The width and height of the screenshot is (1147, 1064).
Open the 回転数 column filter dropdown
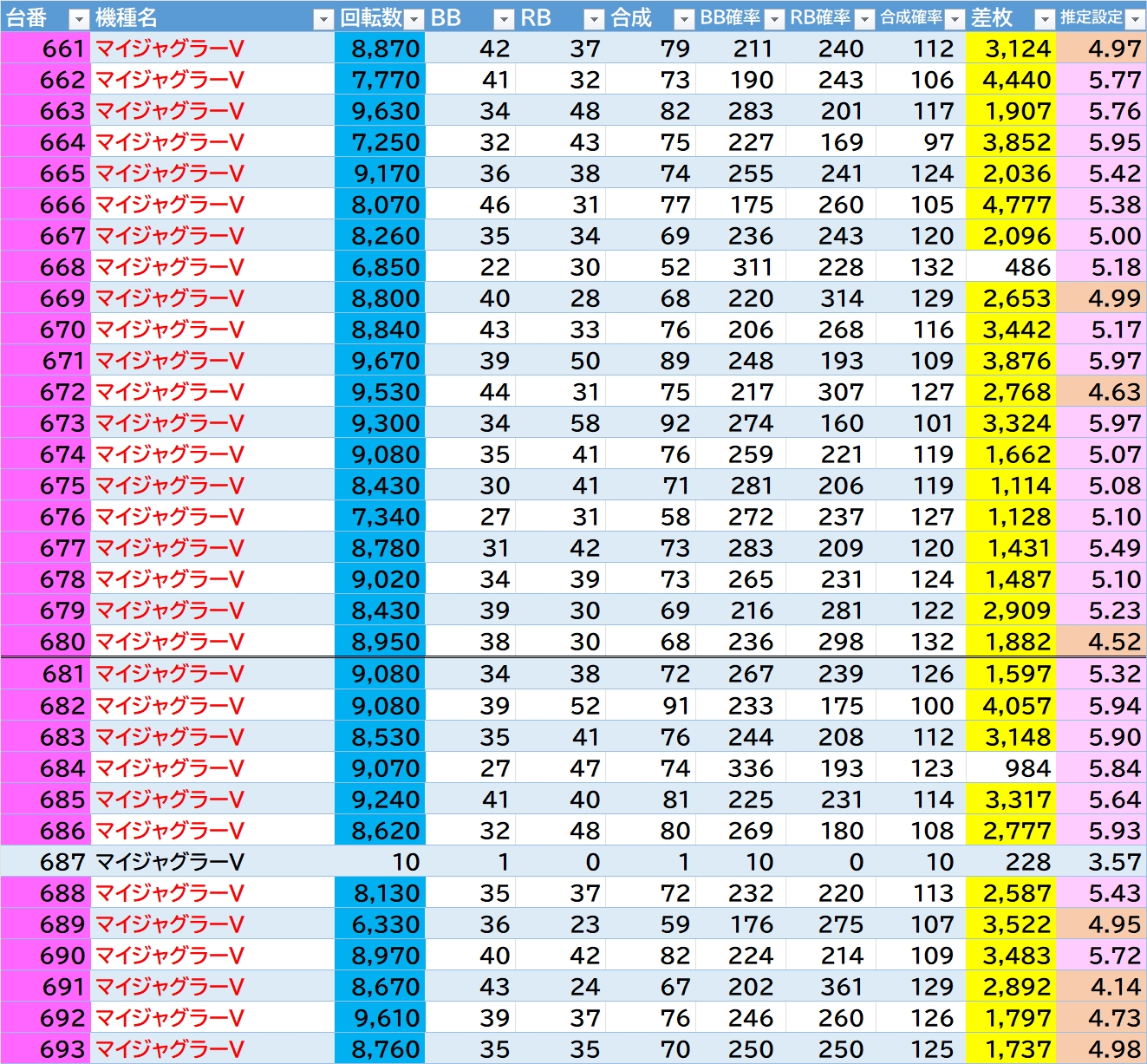pos(414,19)
